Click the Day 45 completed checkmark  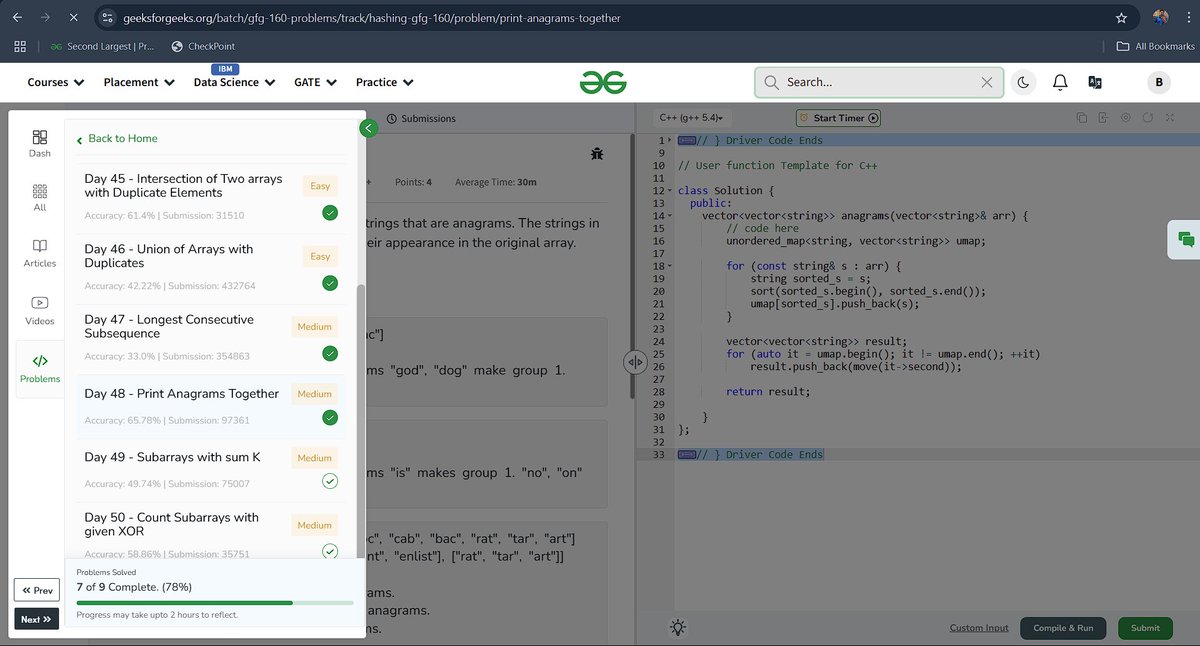point(330,213)
